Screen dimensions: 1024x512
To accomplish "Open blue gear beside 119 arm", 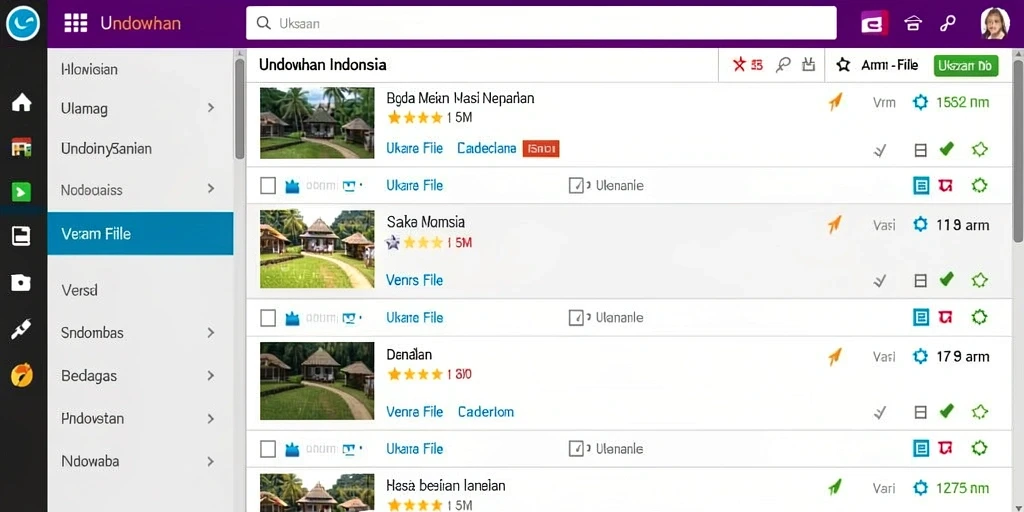I will pyautogui.click(x=920, y=225).
